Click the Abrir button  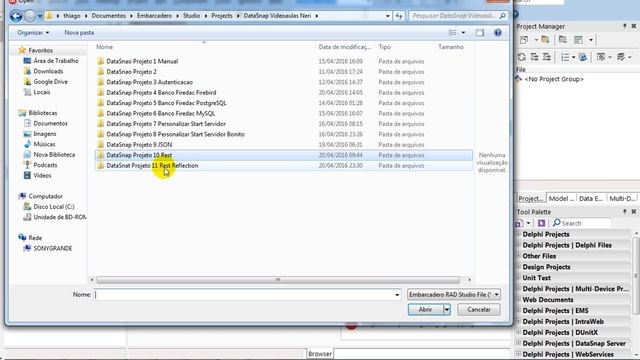click(x=425, y=309)
